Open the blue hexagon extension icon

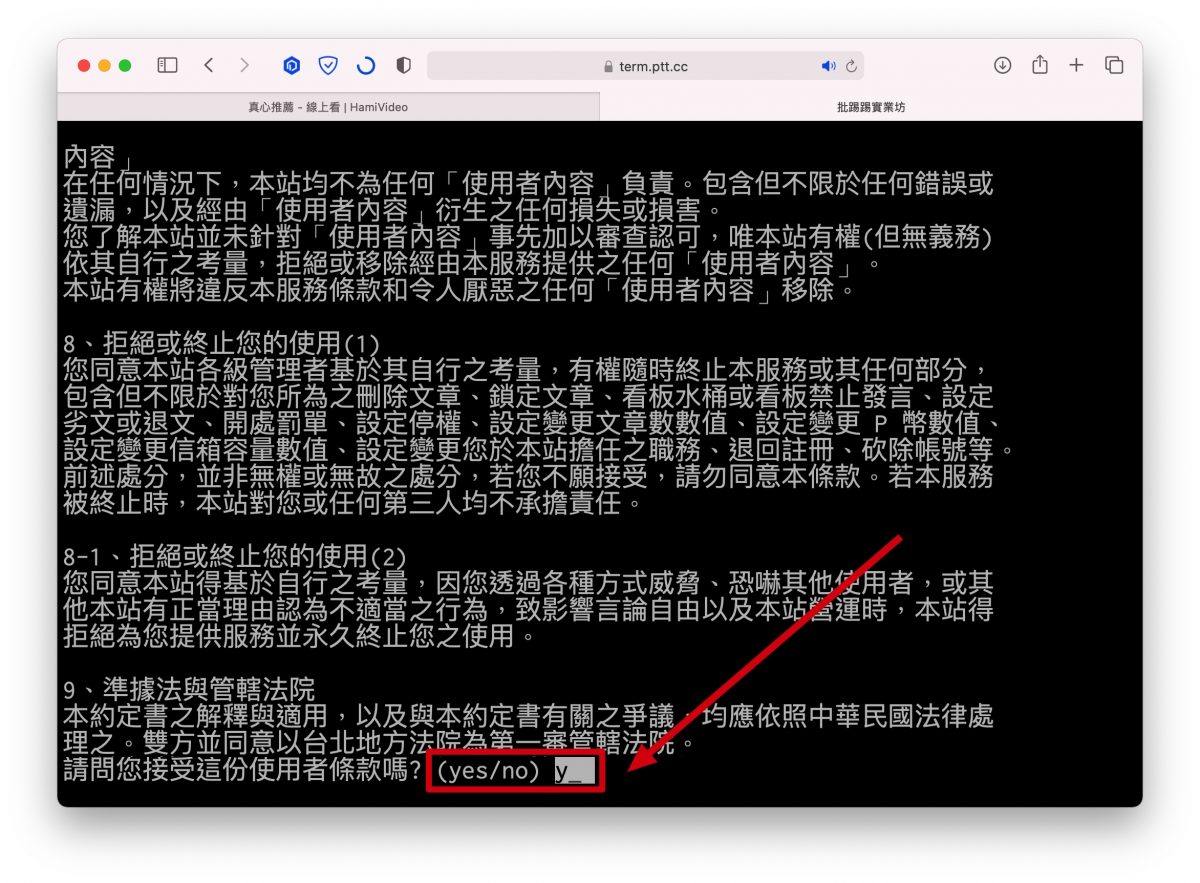coord(291,66)
